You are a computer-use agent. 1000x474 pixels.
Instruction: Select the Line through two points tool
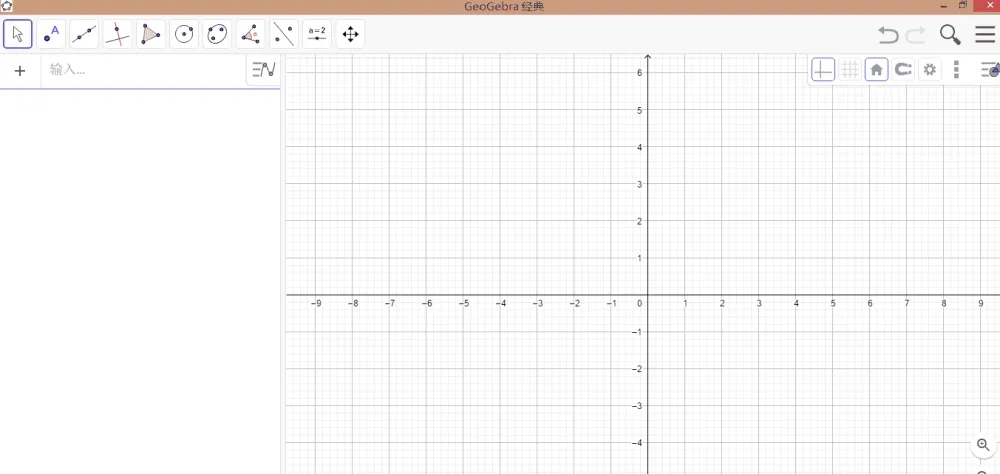[x=84, y=34]
